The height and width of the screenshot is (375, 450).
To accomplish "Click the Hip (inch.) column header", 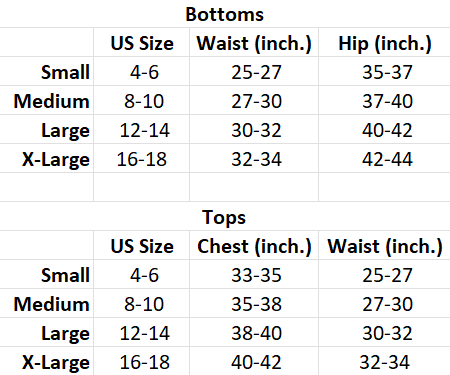I will click(x=385, y=43).
